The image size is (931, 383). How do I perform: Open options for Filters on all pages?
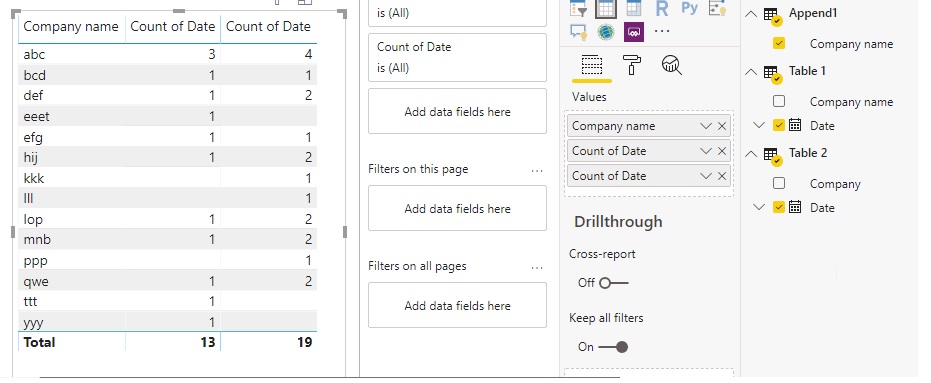537,268
